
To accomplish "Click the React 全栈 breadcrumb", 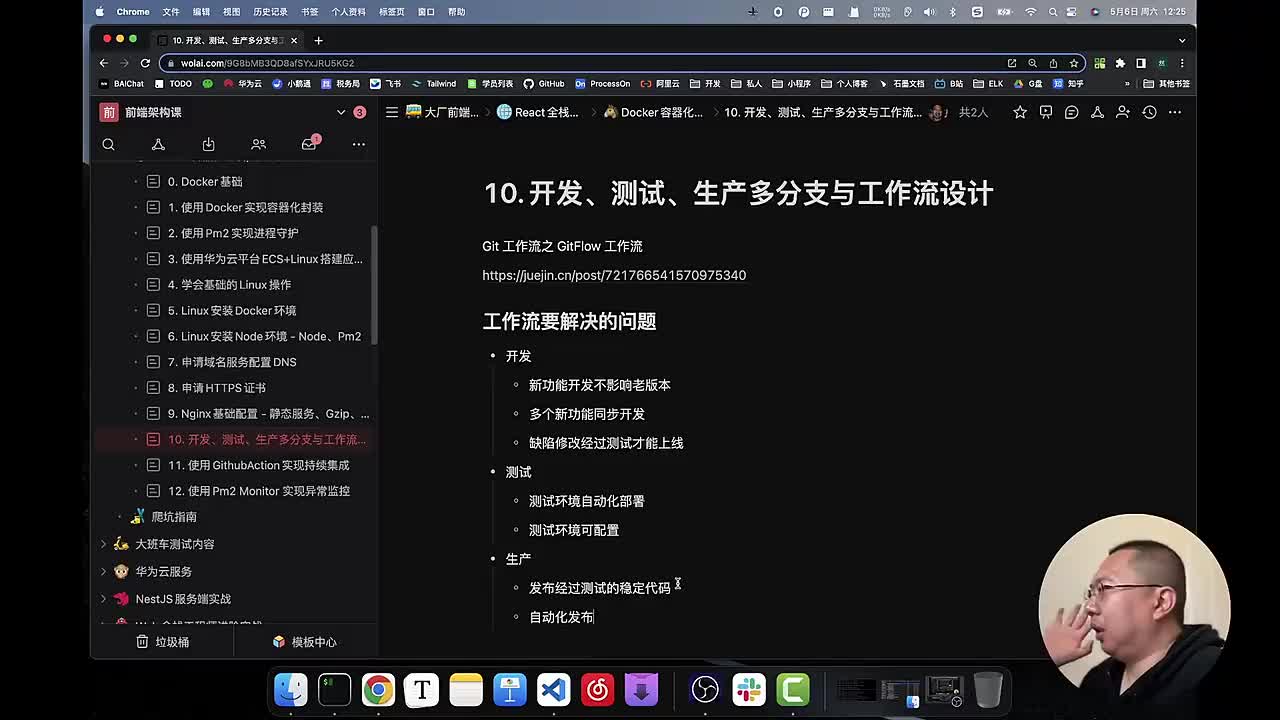I will coord(537,112).
